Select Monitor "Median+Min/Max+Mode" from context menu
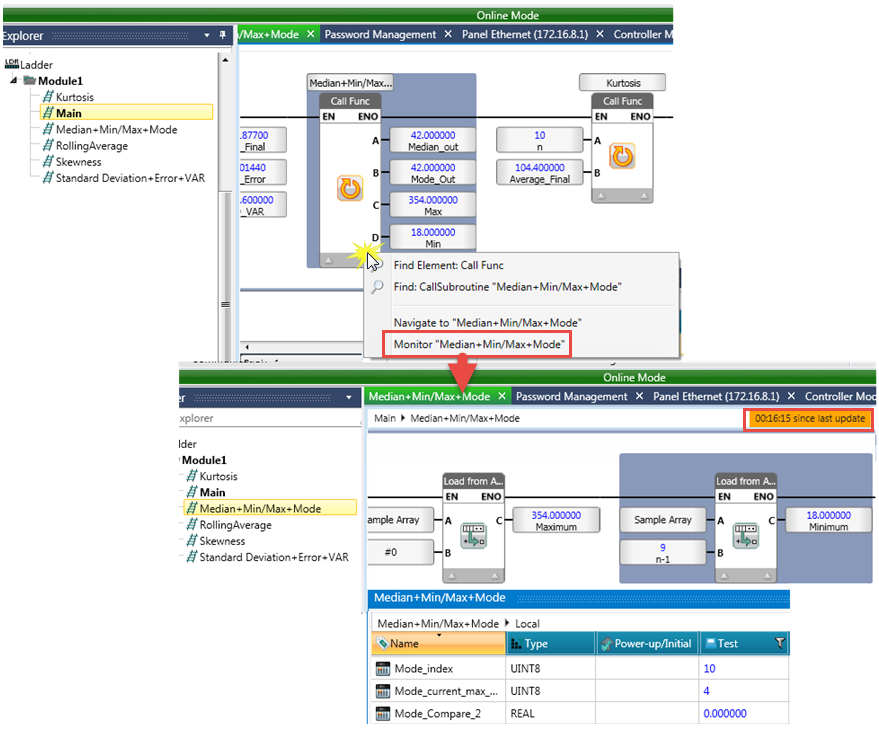The image size is (879, 741). (x=480, y=345)
